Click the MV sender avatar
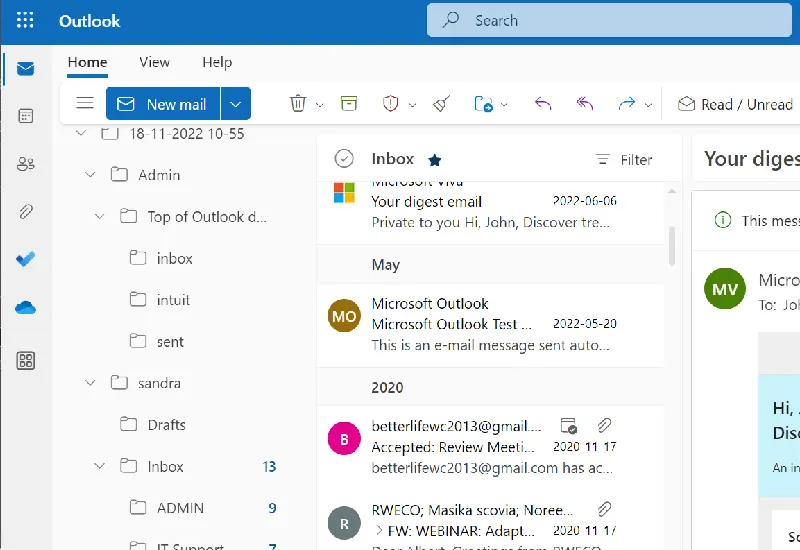The width and height of the screenshot is (800, 550). (x=724, y=289)
